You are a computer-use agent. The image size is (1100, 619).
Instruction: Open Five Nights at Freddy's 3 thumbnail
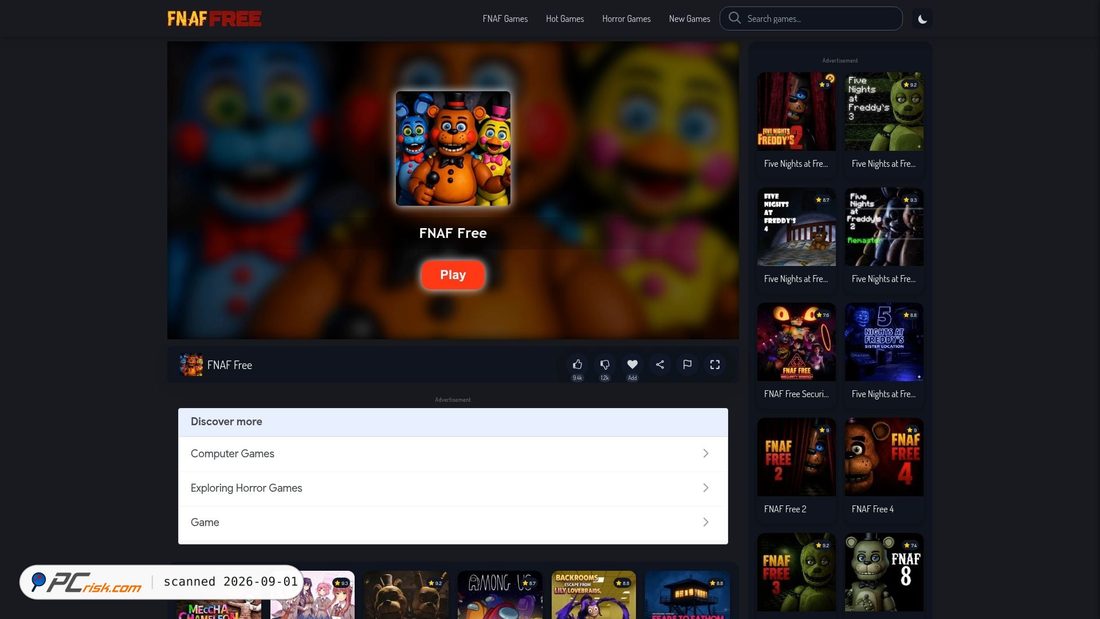(884, 112)
